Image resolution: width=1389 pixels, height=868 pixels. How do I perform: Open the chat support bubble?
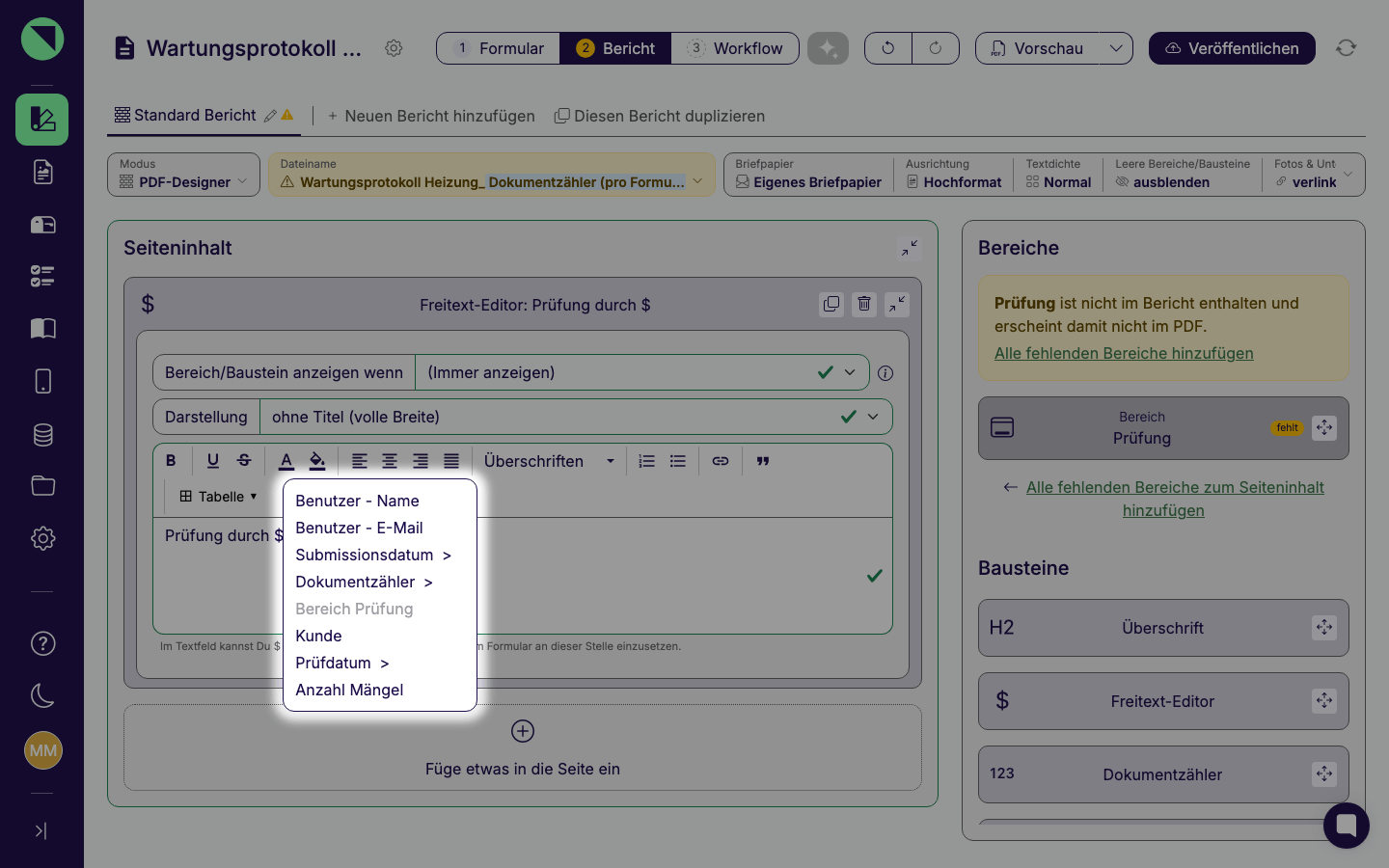(x=1347, y=826)
